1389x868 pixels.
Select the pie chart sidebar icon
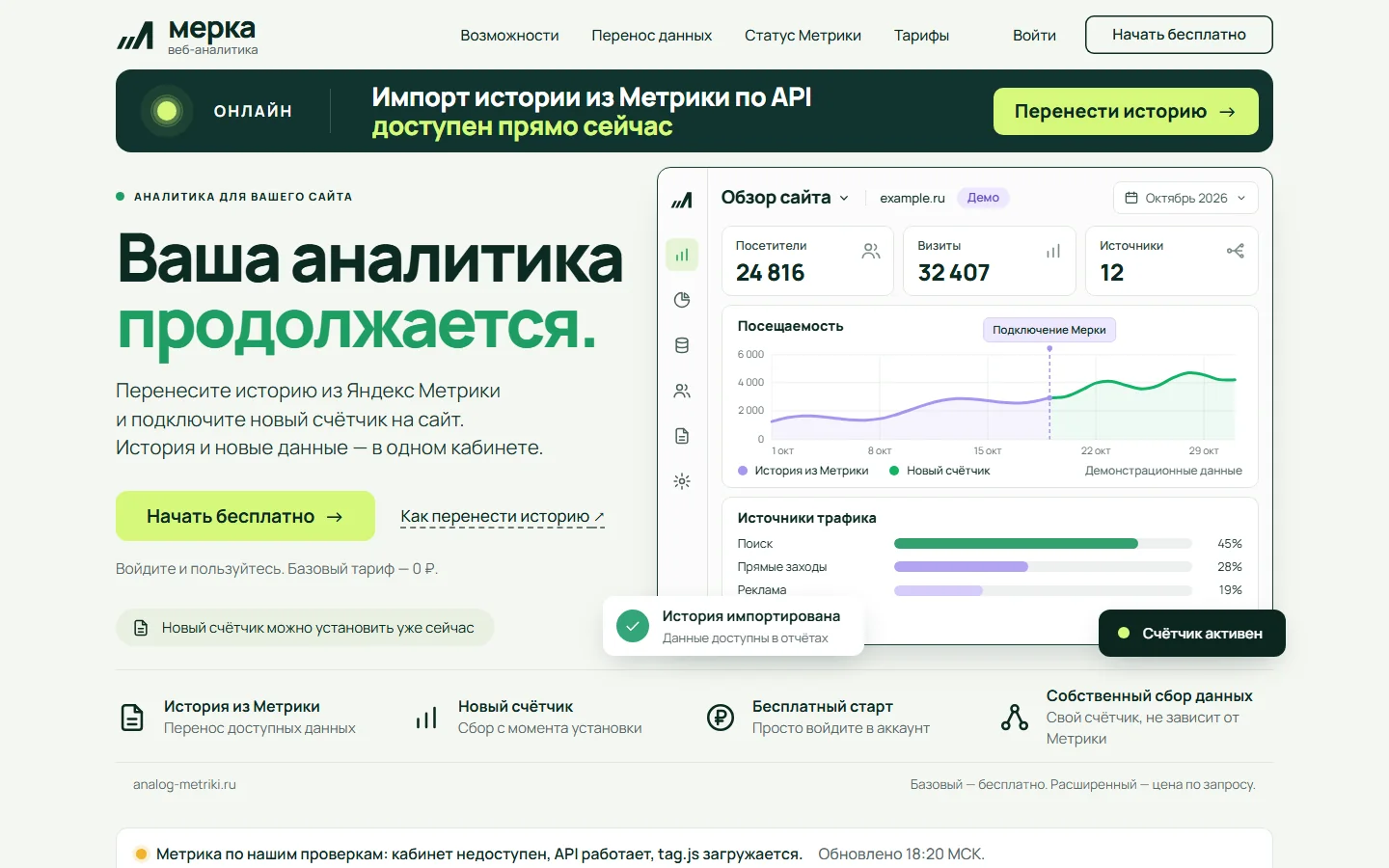coord(682,300)
